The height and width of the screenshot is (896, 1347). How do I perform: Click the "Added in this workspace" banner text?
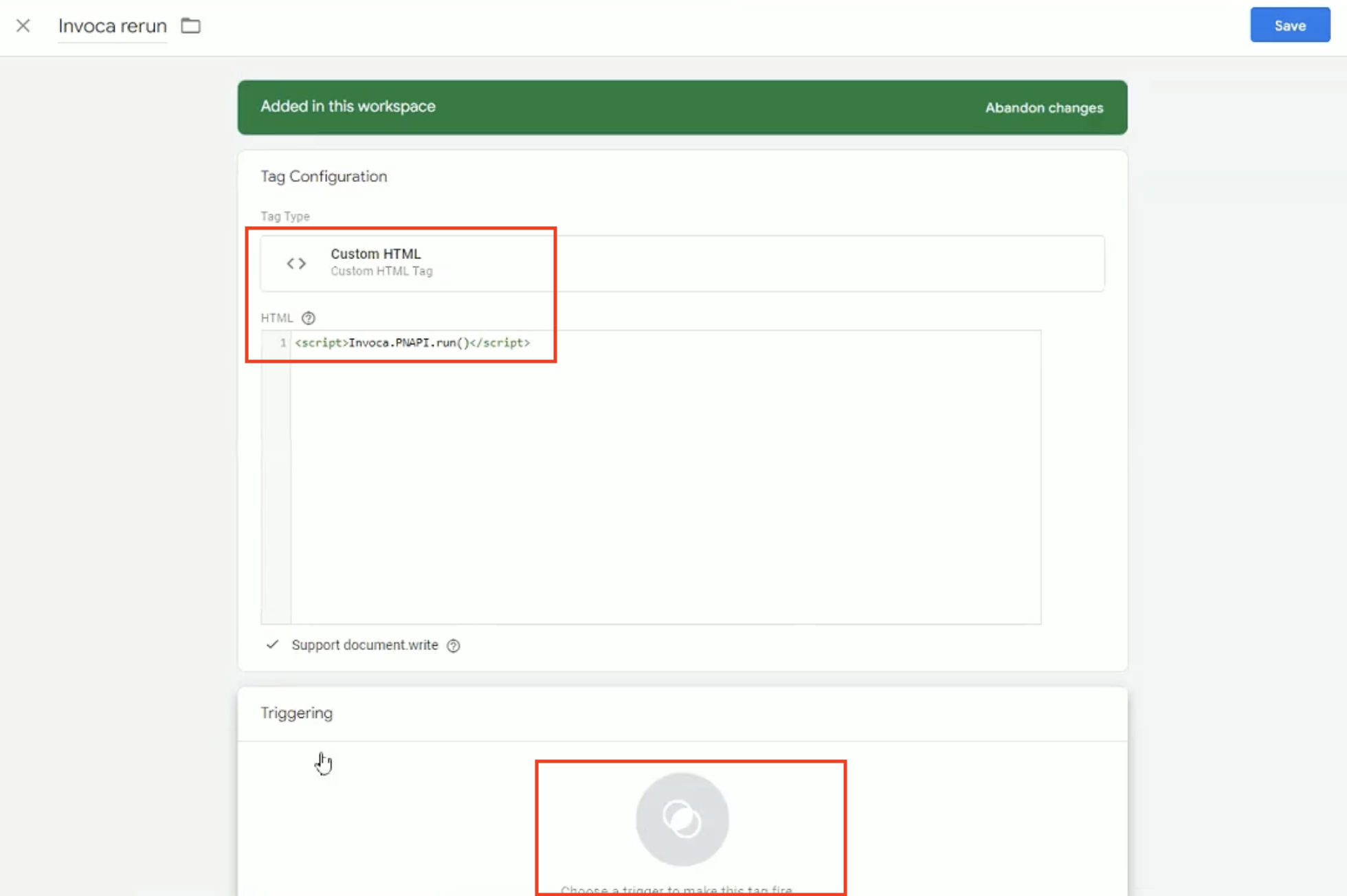pos(348,107)
